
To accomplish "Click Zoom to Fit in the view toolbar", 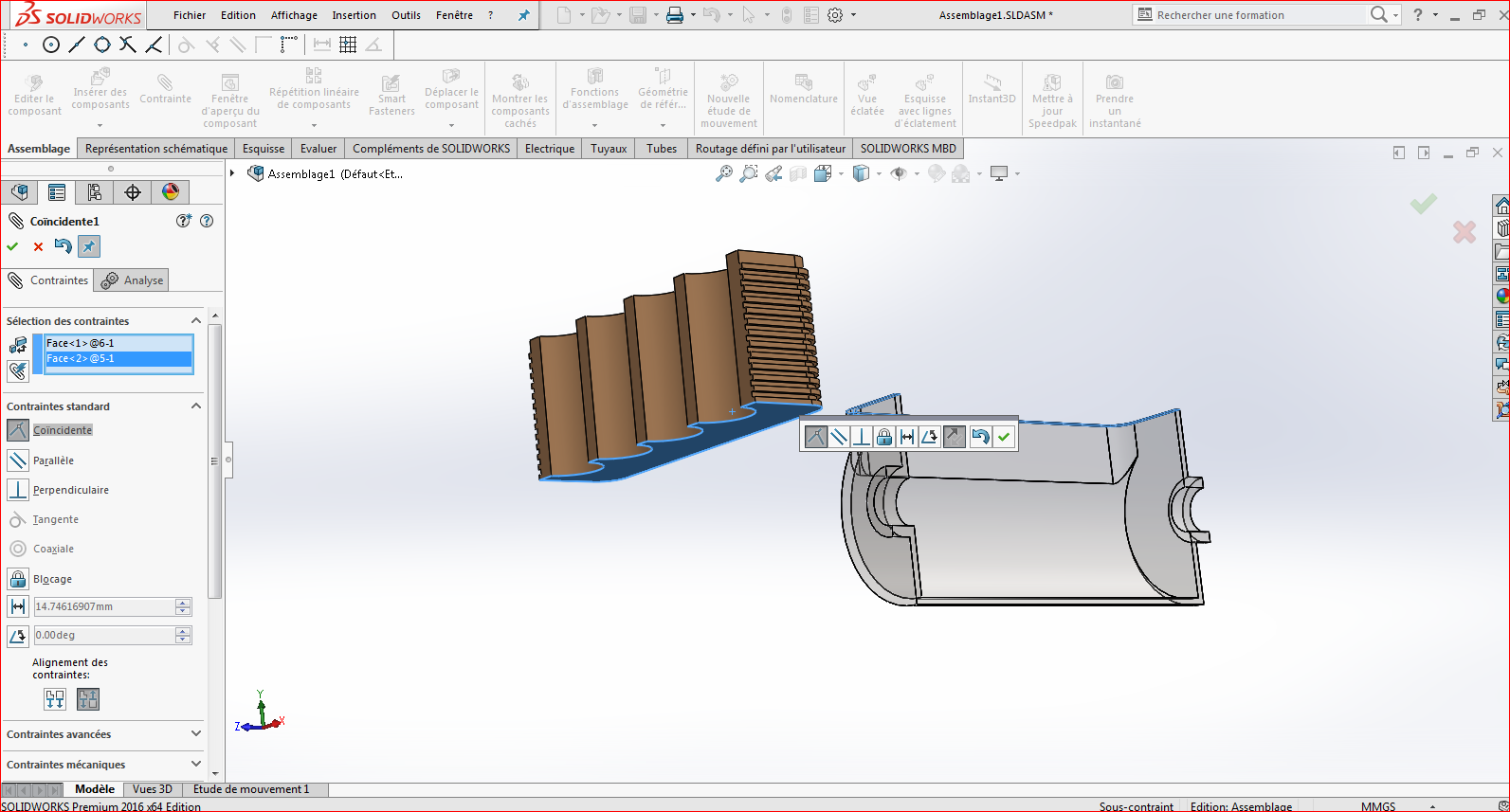I will pyautogui.click(x=724, y=173).
